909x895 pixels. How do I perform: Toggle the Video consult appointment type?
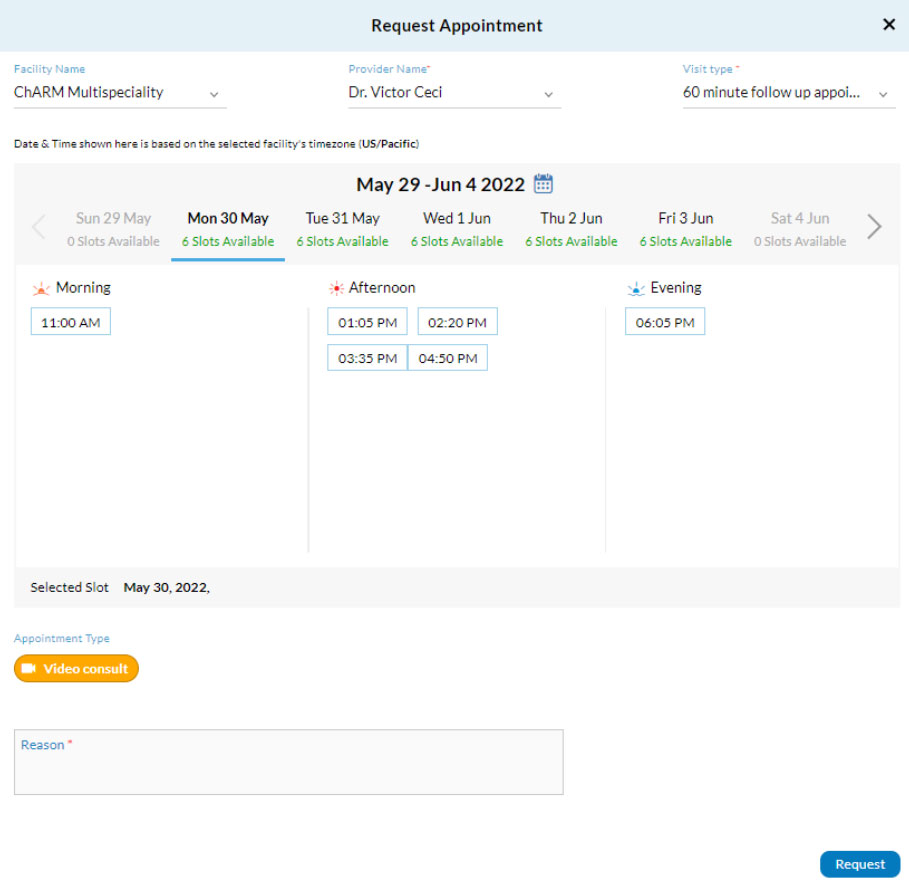(76, 668)
